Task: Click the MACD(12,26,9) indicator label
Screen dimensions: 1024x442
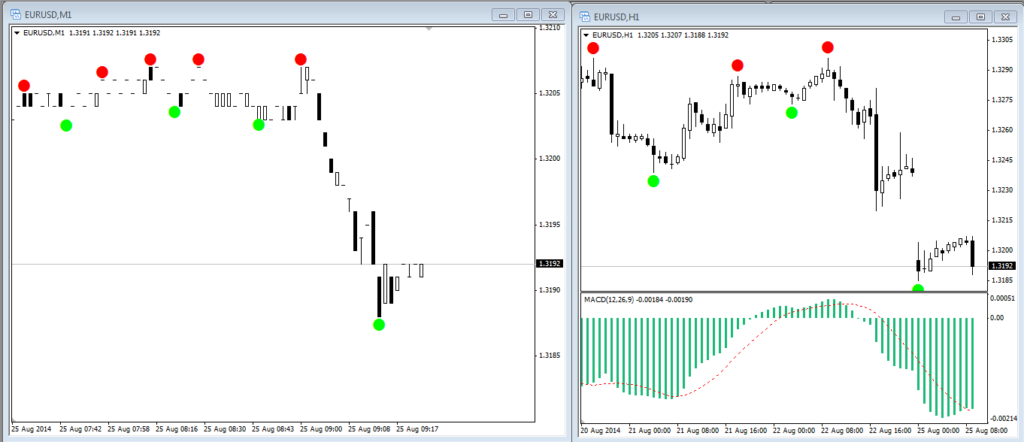Action: (636, 299)
